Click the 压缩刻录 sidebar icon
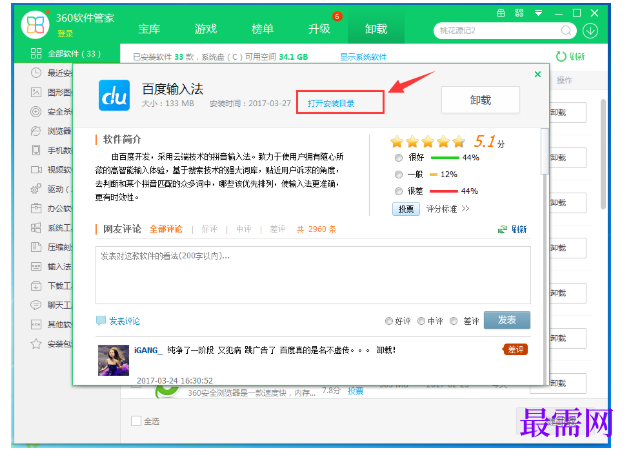 click(x=36, y=247)
